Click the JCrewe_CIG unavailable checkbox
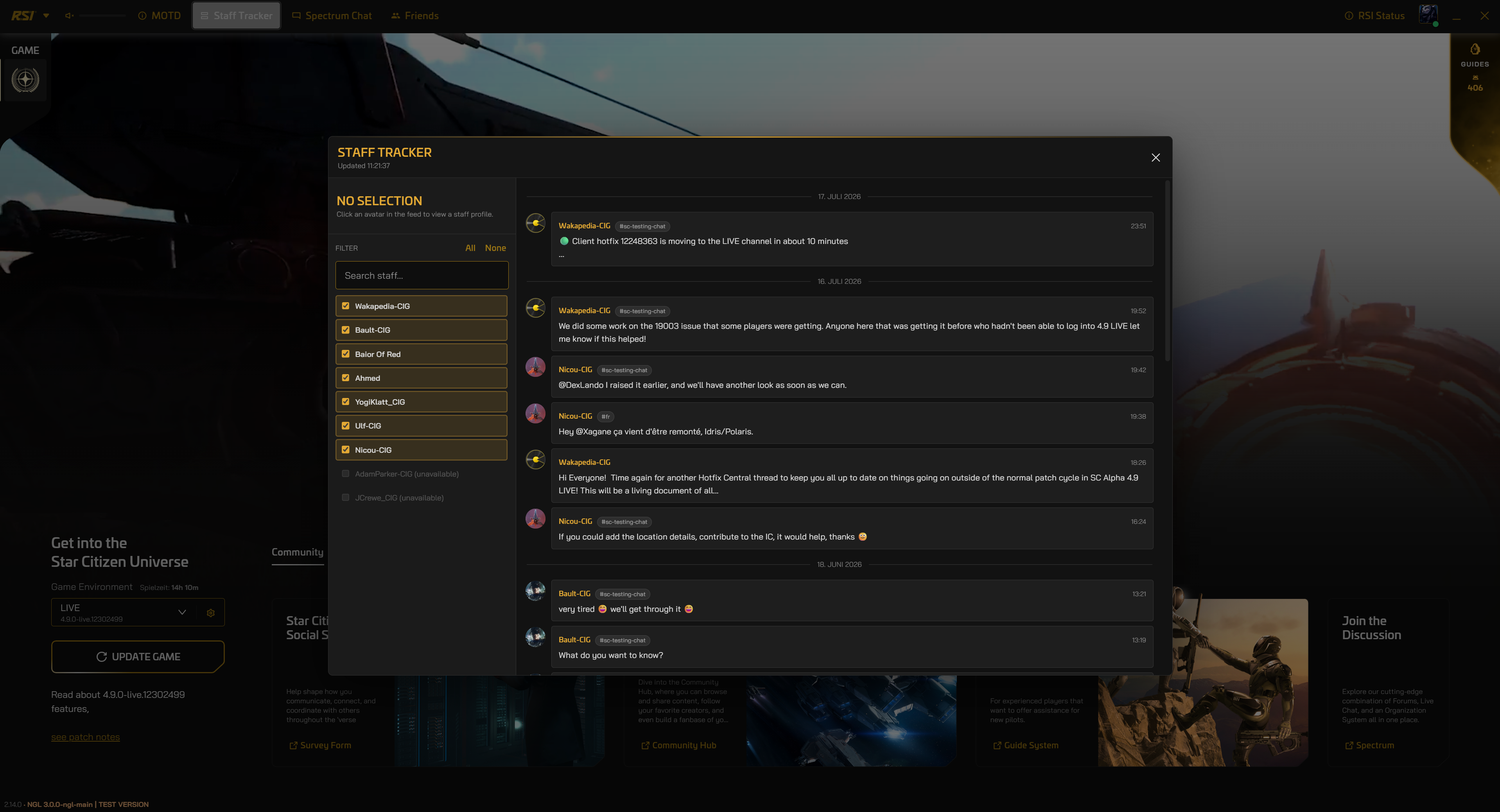 point(345,497)
